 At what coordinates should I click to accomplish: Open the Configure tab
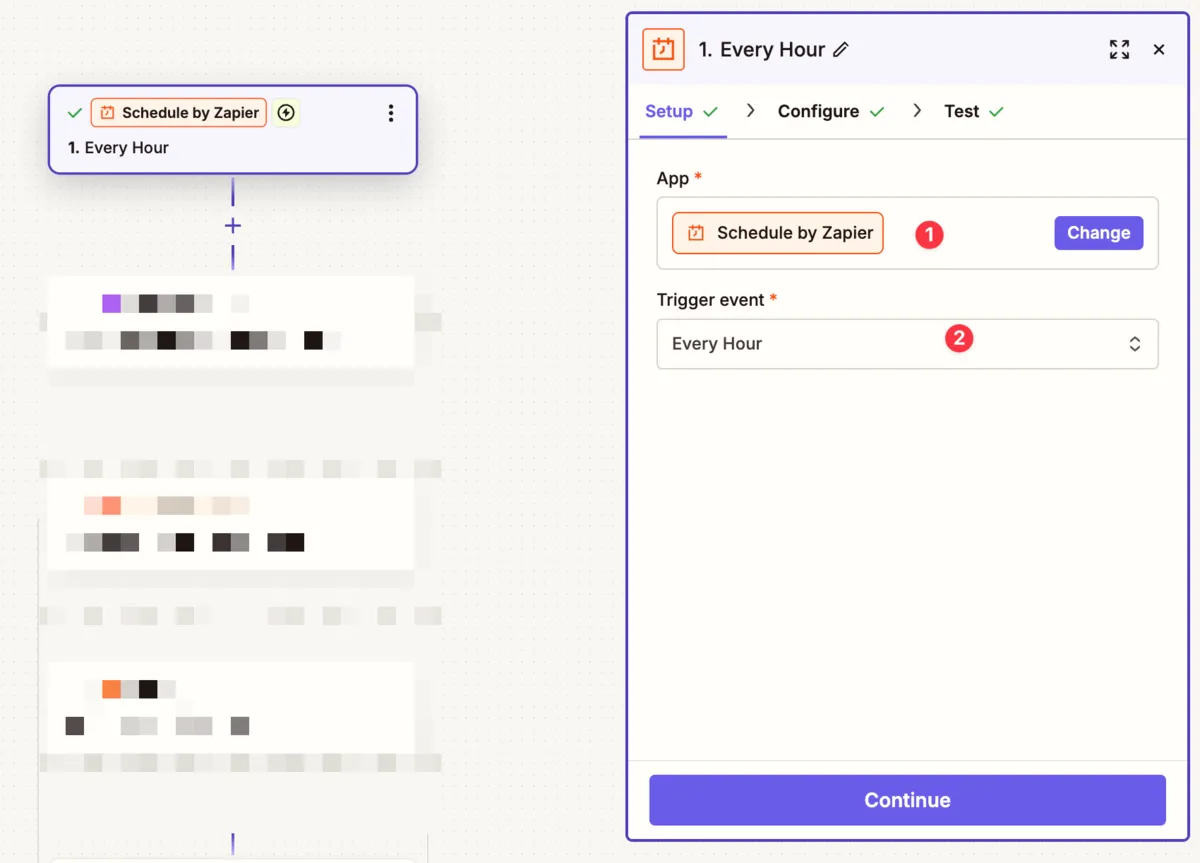coord(818,111)
